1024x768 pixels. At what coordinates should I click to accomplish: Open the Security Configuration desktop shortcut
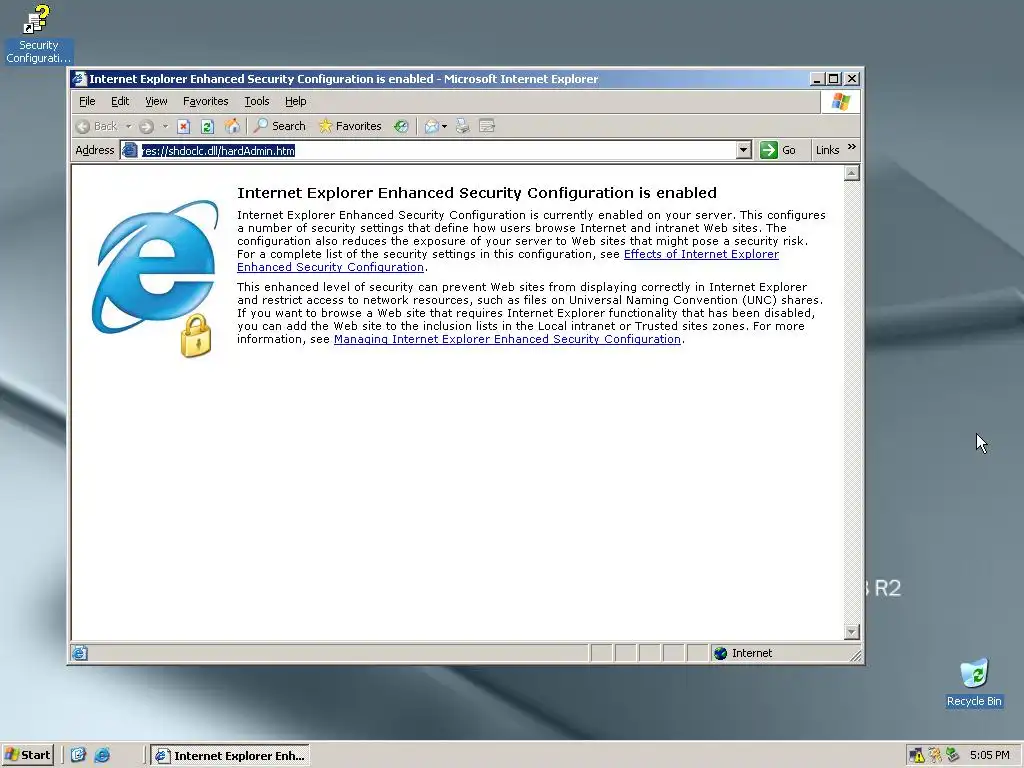[37, 34]
